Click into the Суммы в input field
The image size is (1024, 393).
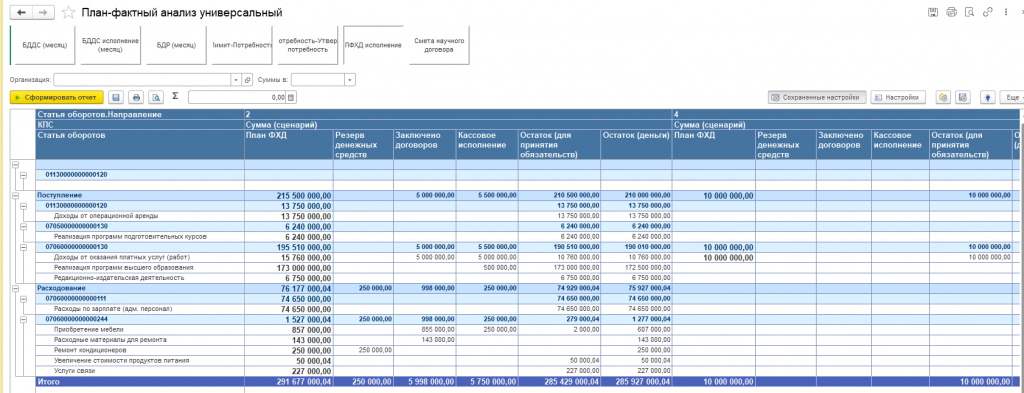[318, 80]
